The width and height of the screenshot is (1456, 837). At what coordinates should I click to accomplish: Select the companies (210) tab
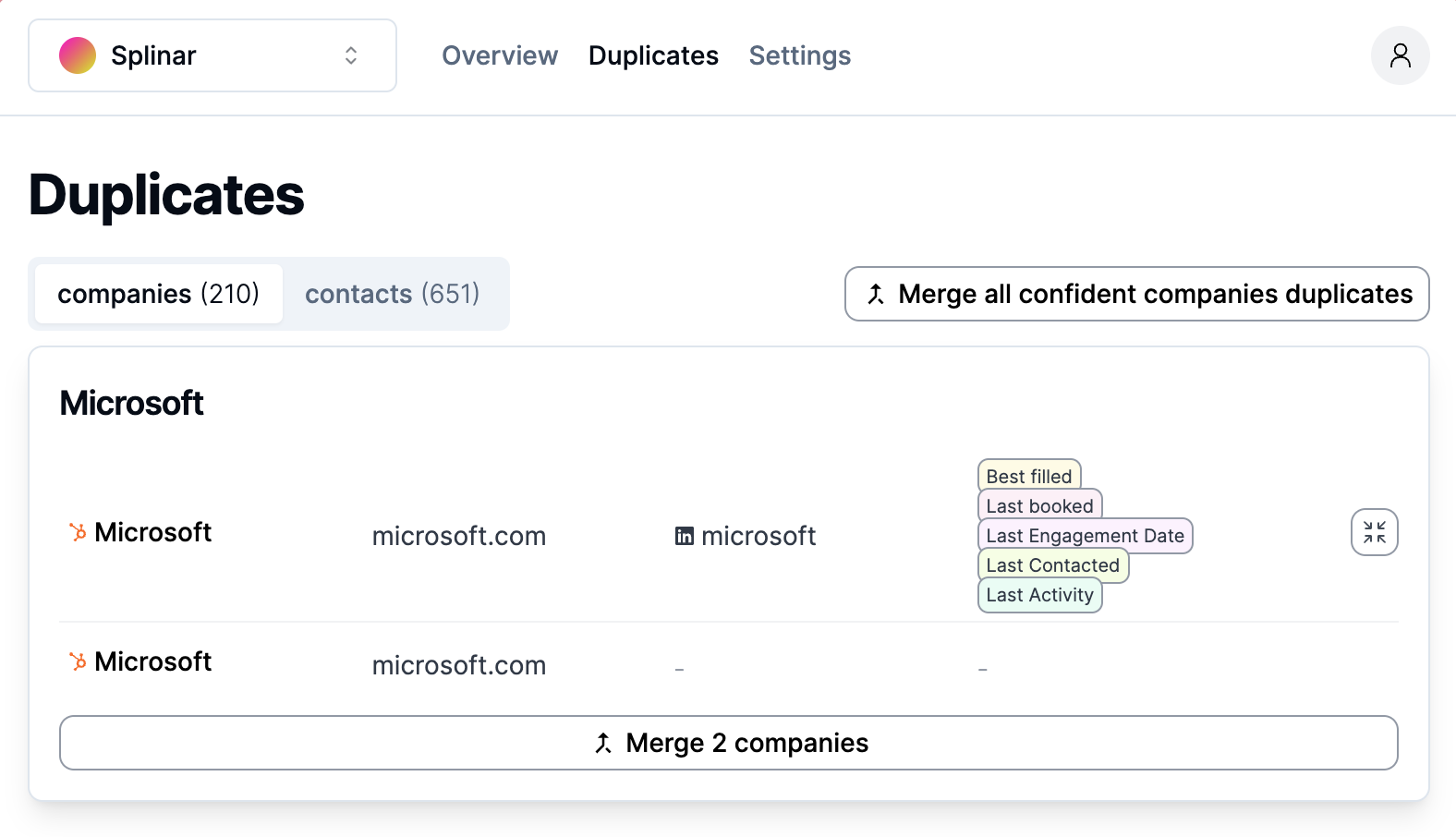coord(158,294)
